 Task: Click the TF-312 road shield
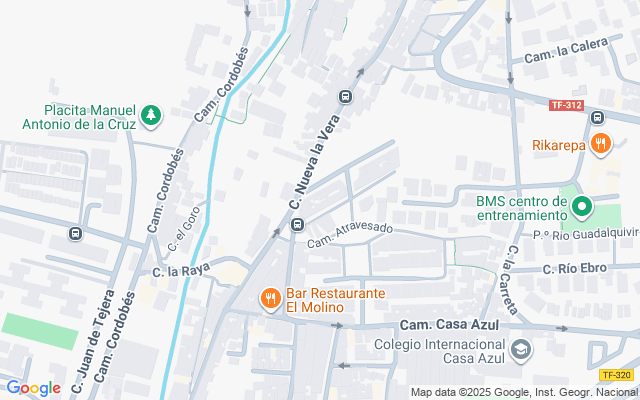coord(566,105)
